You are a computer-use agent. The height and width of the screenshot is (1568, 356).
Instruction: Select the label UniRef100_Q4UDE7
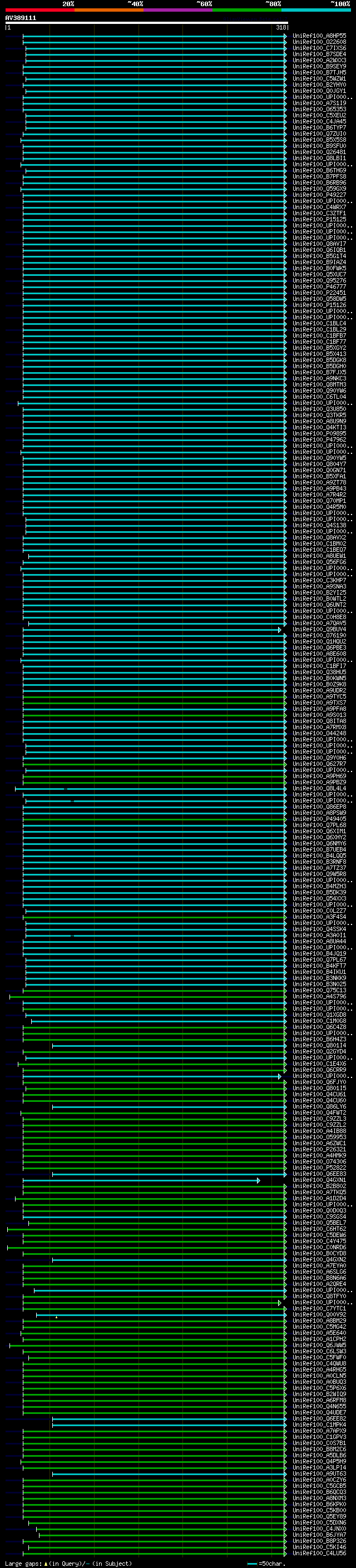pyautogui.click(x=319, y=1412)
